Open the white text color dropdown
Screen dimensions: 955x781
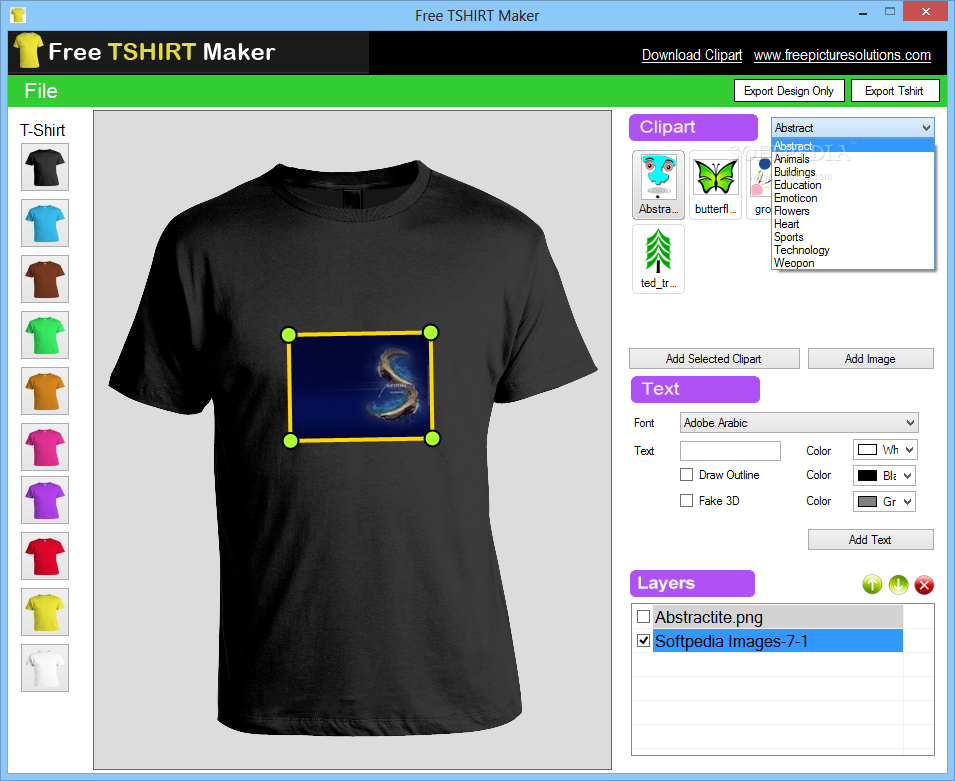885,450
